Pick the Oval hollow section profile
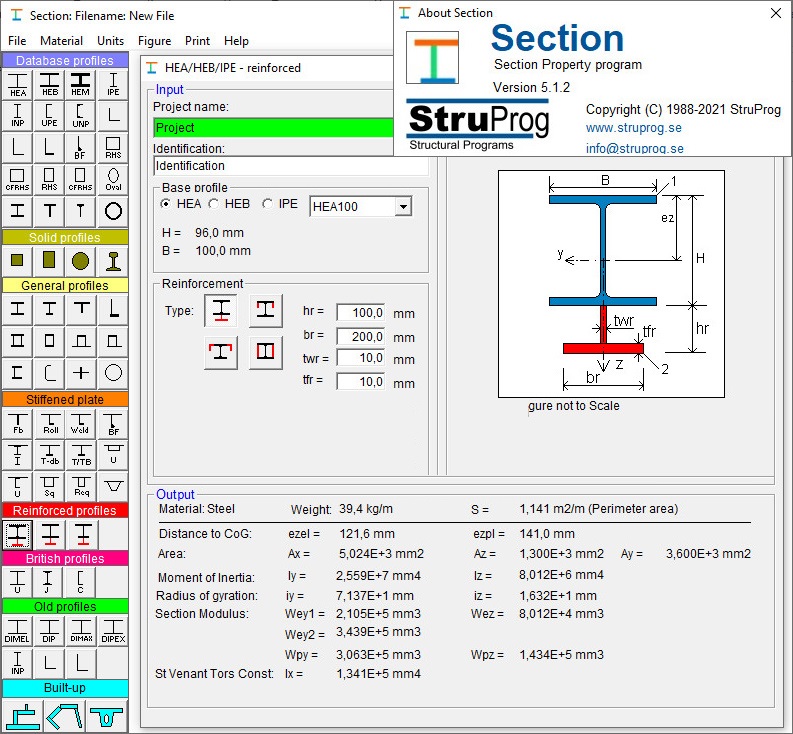Viewport: 793px width, 734px height. click(113, 180)
